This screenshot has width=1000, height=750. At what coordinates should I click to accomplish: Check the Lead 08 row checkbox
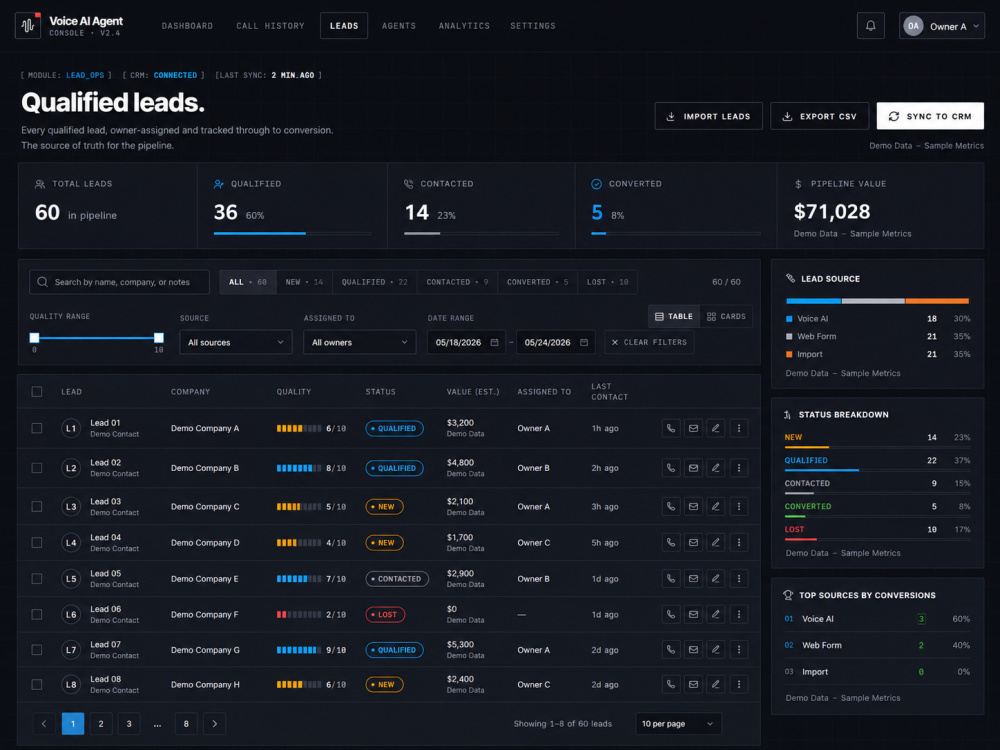click(x=37, y=684)
